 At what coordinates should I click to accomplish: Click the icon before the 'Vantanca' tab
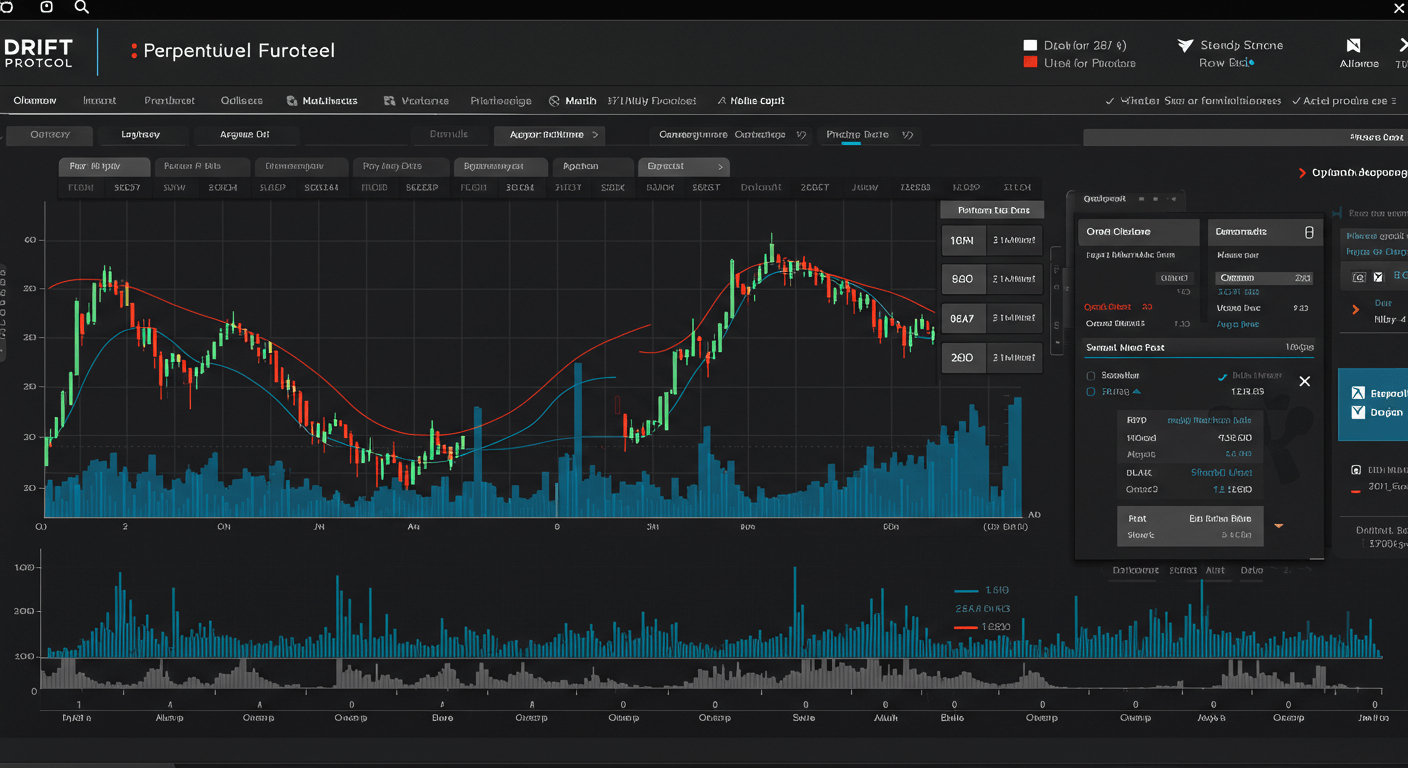click(x=389, y=101)
